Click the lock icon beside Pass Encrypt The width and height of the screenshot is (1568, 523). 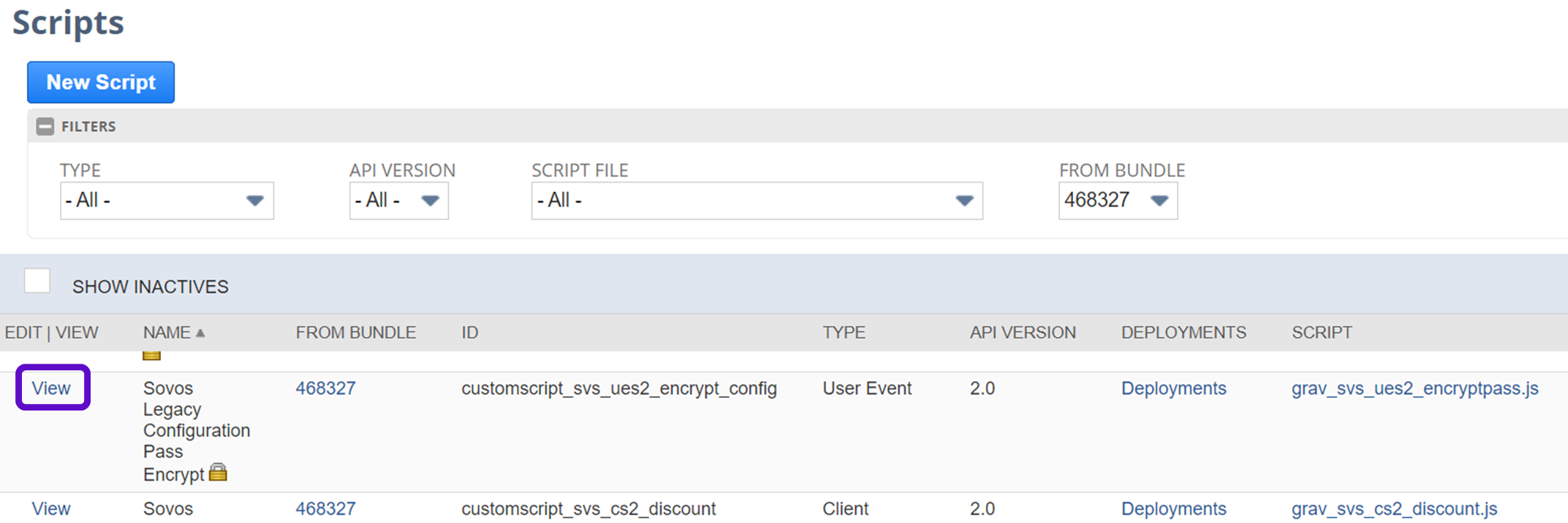pyautogui.click(x=218, y=473)
